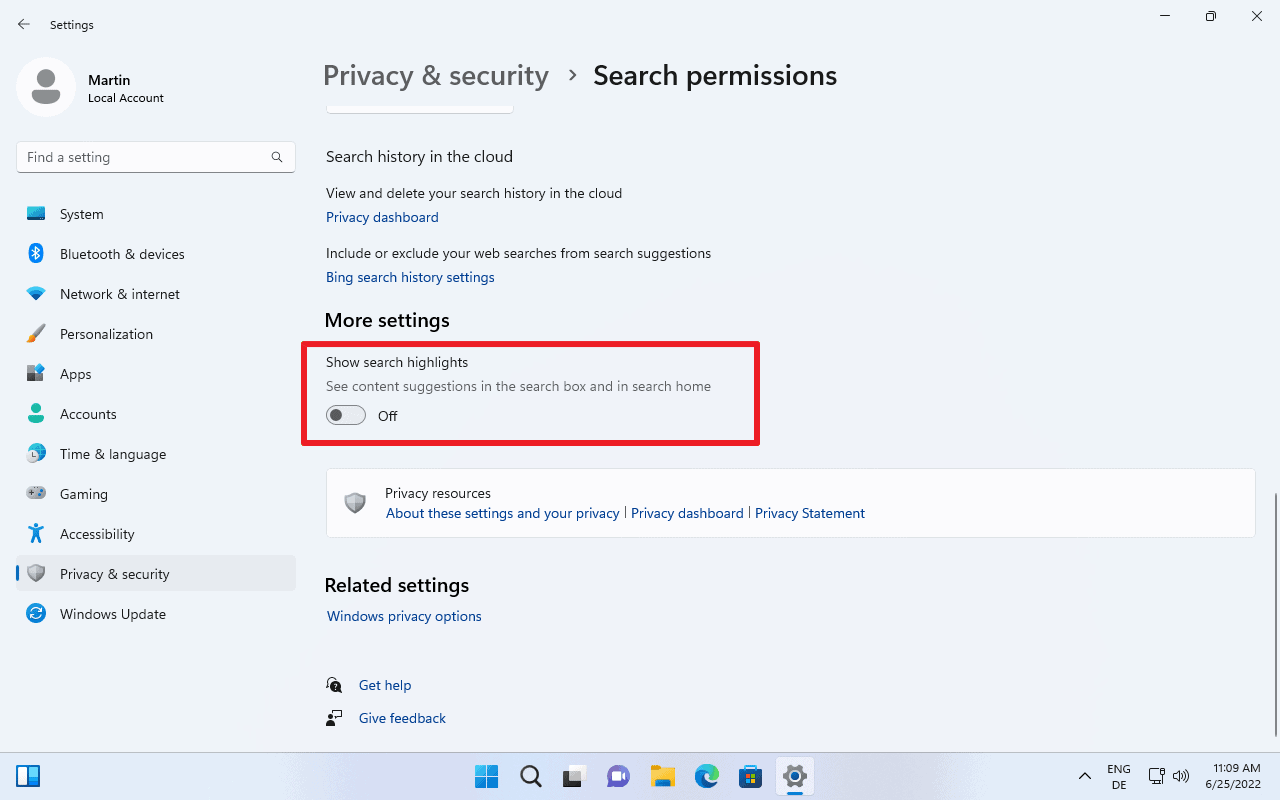The image size is (1280, 800).
Task: Open the Accounts settings label
Action: point(88,414)
